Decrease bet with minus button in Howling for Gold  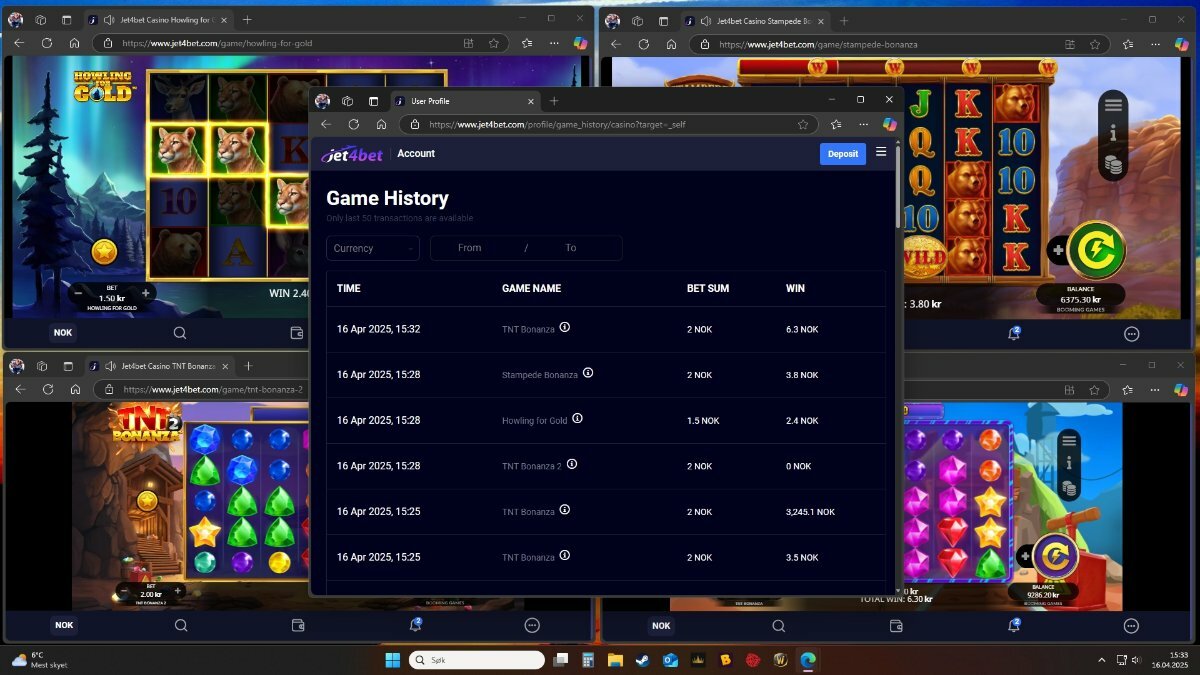click(78, 293)
